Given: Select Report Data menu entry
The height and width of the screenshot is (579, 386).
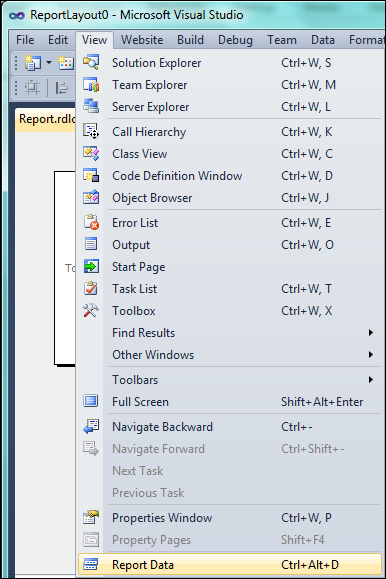Looking at the screenshot, I should (x=229, y=565).
